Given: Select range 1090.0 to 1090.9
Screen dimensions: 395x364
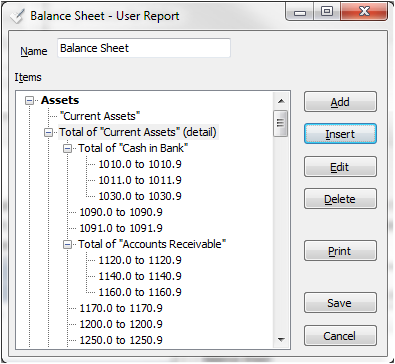Looking at the screenshot, I should click(121, 212).
